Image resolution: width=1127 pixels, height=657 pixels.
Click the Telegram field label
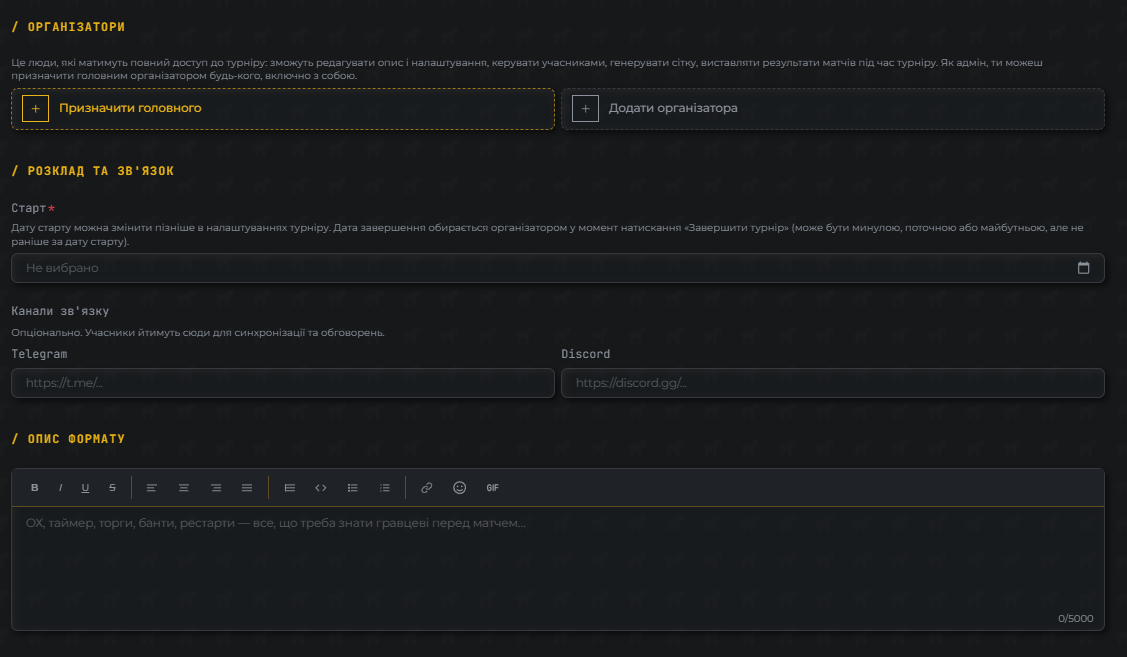point(40,354)
